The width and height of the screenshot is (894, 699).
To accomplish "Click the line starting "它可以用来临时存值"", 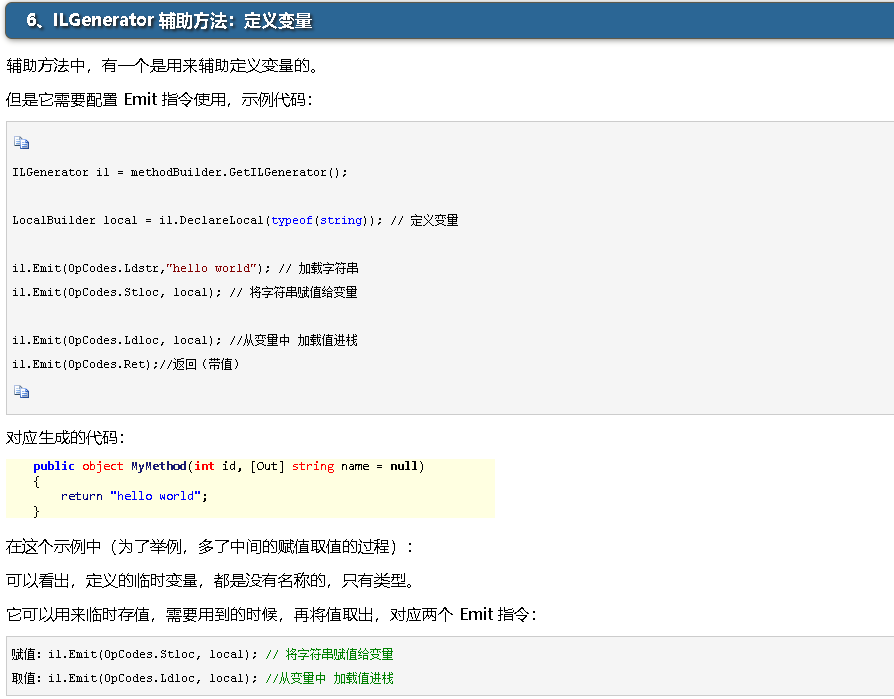I will click(x=271, y=614).
